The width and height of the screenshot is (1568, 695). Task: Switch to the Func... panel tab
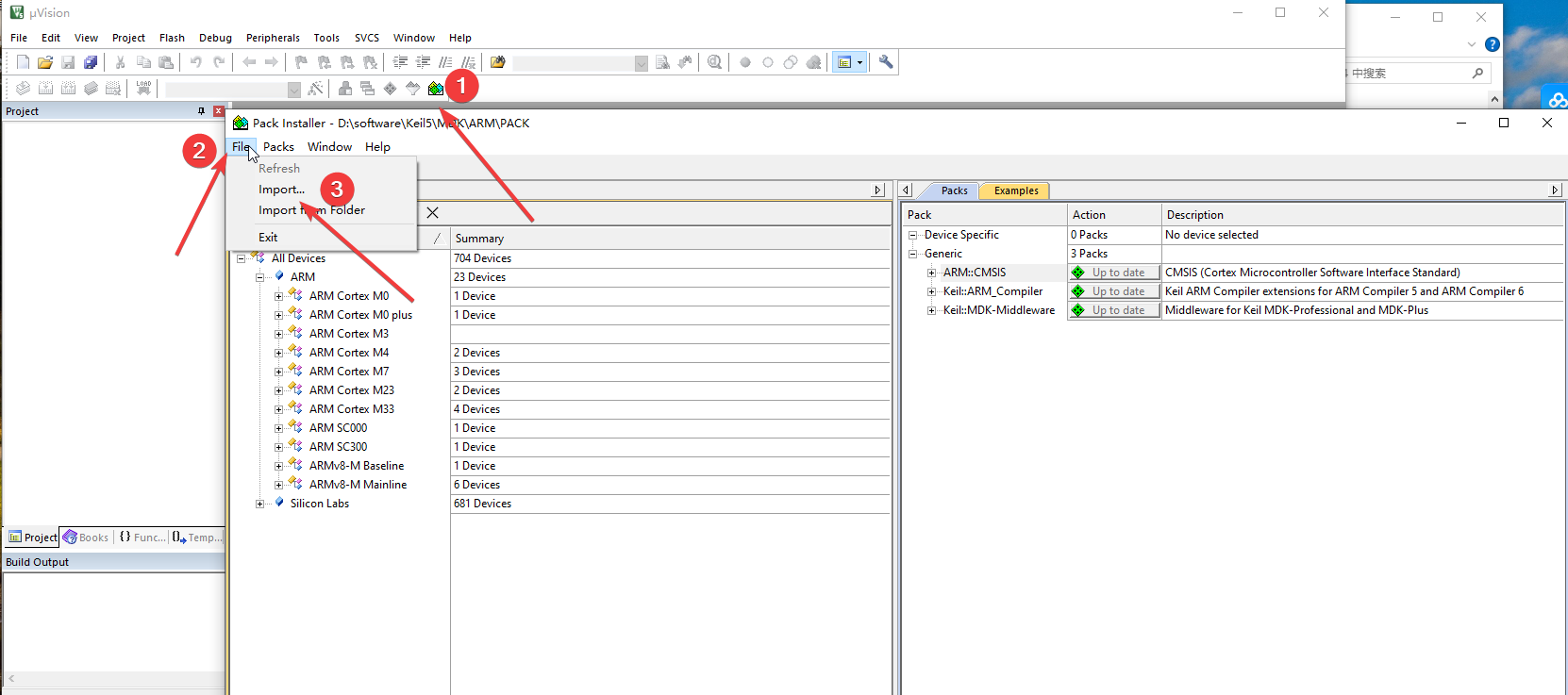click(142, 538)
